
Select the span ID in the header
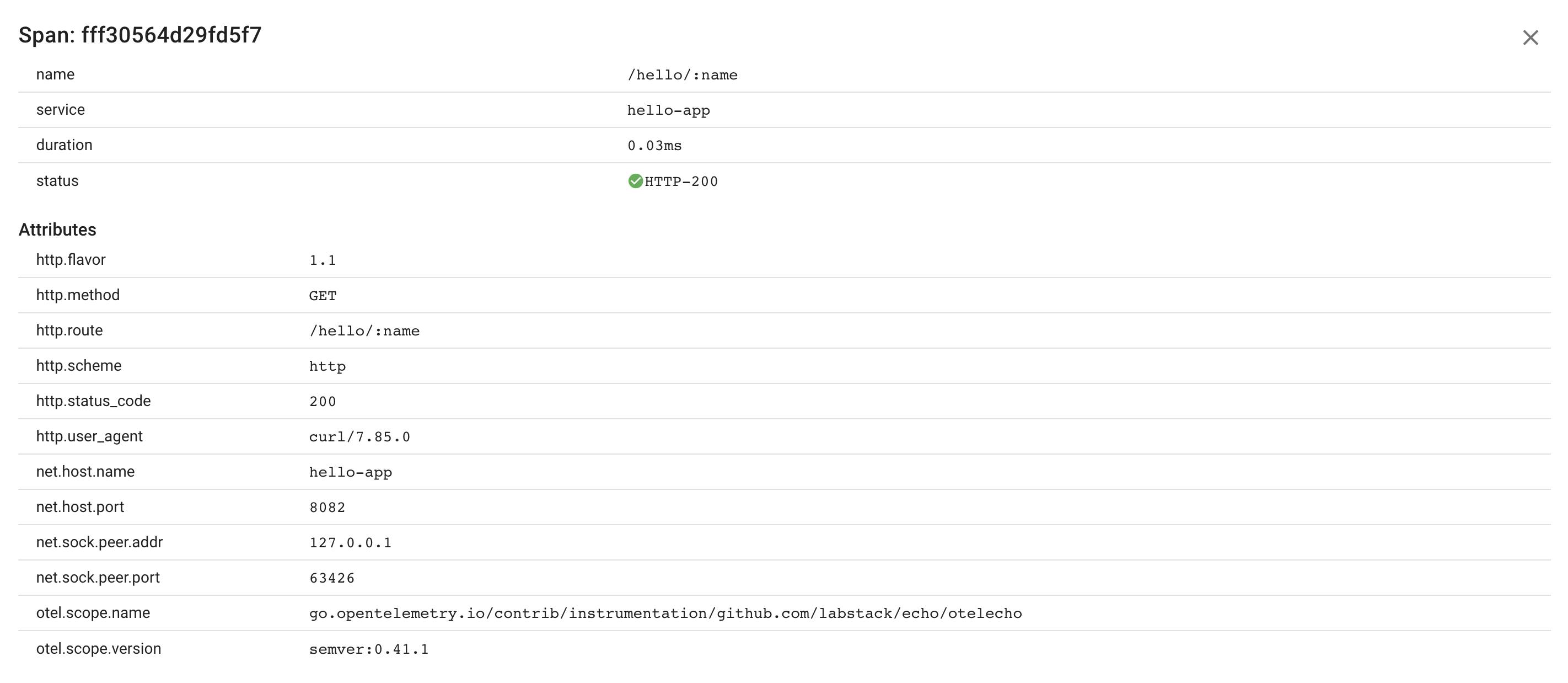click(171, 35)
